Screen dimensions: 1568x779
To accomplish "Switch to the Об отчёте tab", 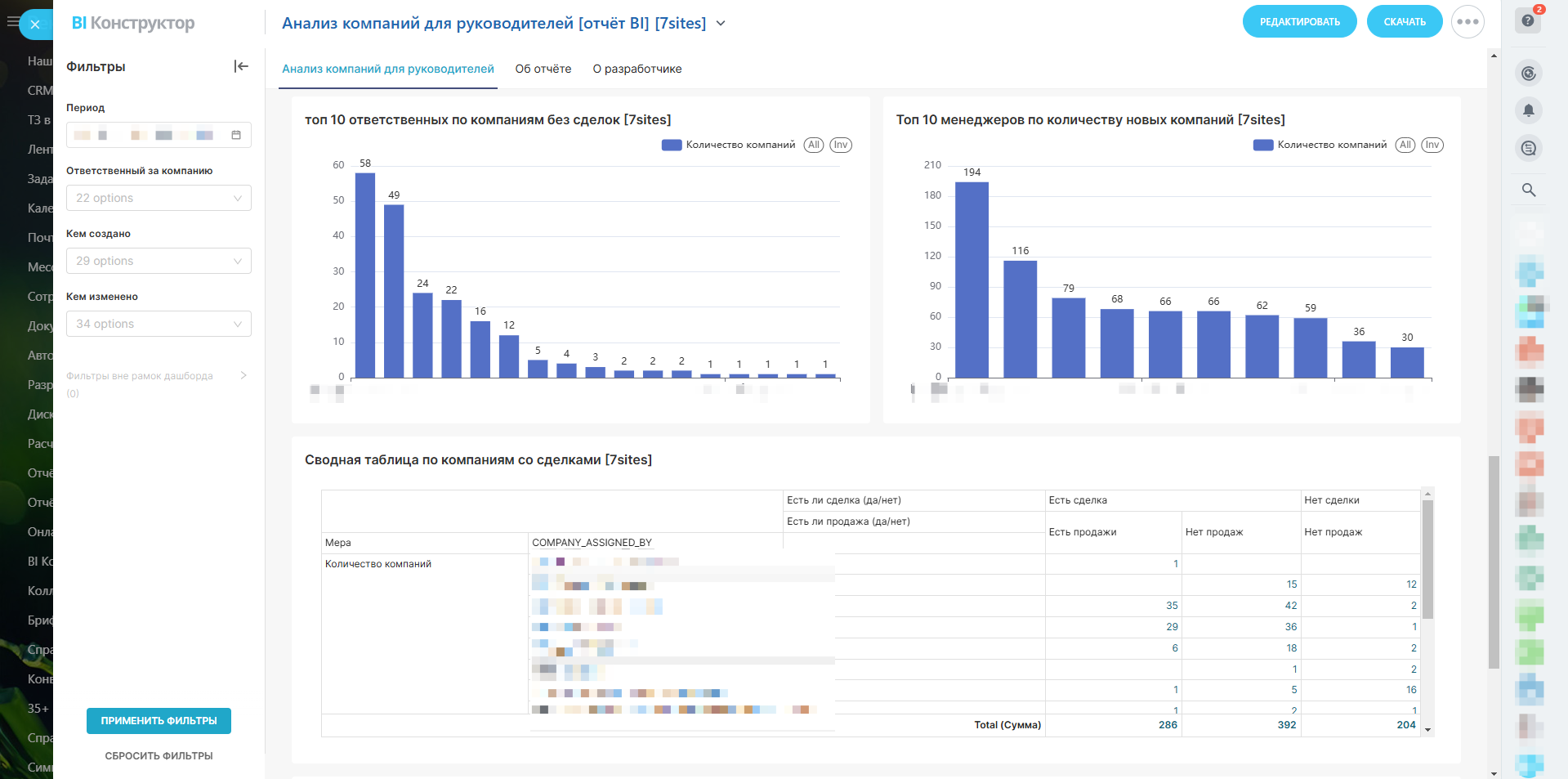I will tap(543, 69).
